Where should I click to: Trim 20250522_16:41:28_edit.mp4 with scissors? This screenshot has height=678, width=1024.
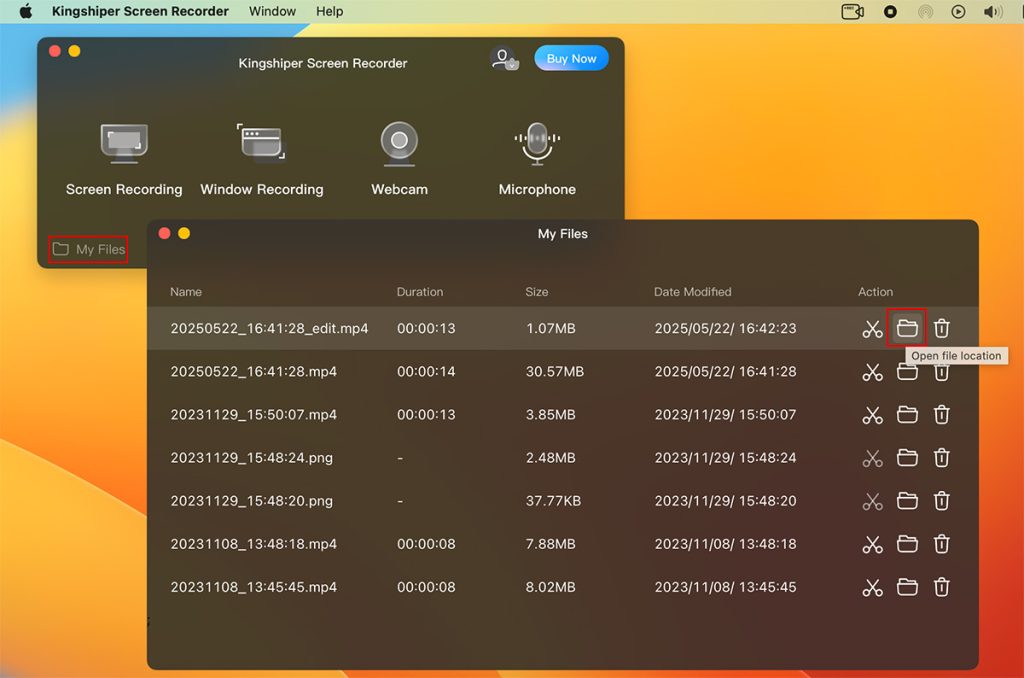[872, 329]
